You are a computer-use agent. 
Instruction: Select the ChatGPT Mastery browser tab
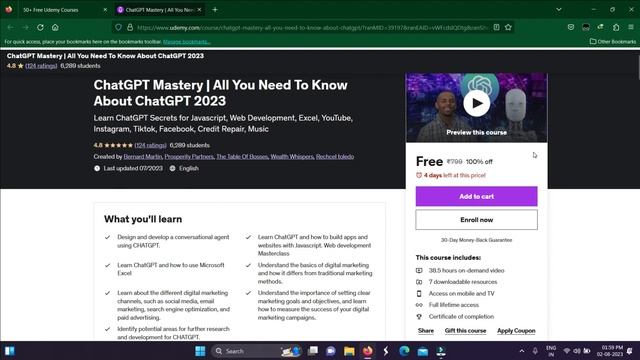[x=160, y=9]
